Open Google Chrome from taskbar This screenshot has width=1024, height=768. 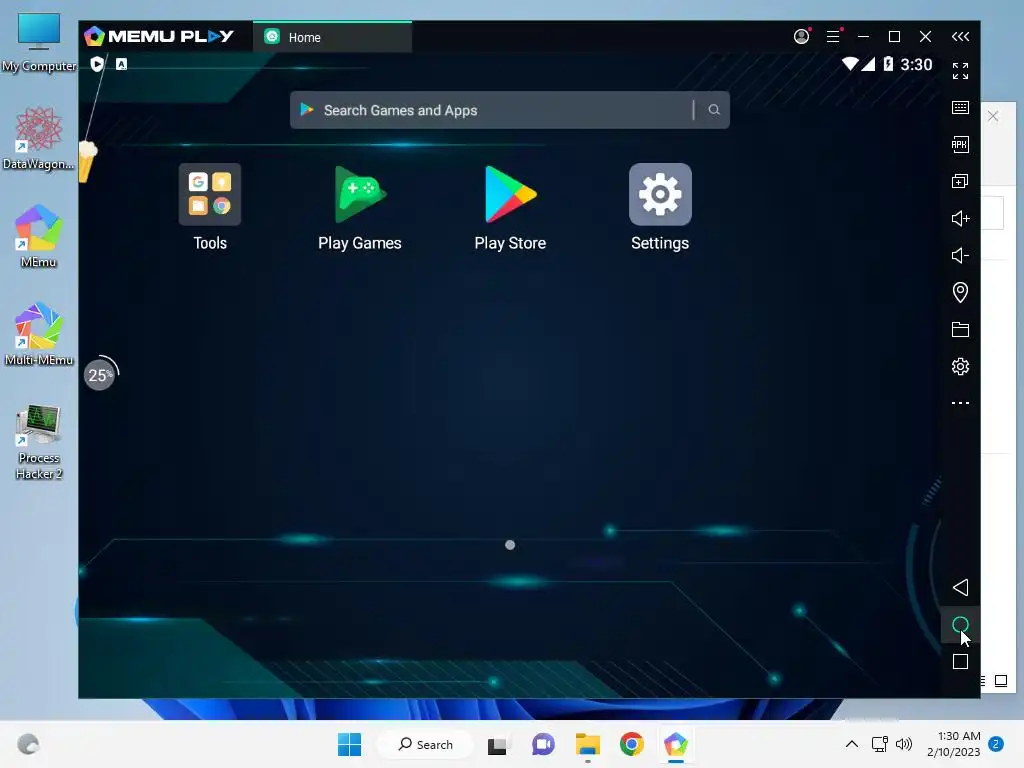point(632,744)
